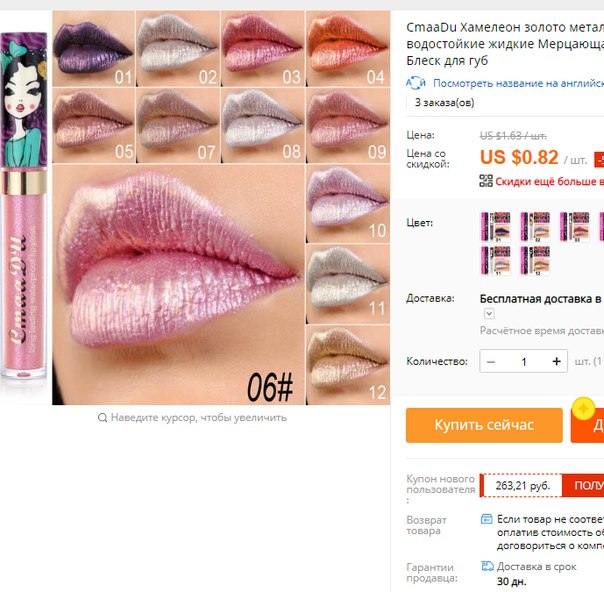Choose color option 03 rose
Screen dimensions: 604x592
tap(574, 227)
